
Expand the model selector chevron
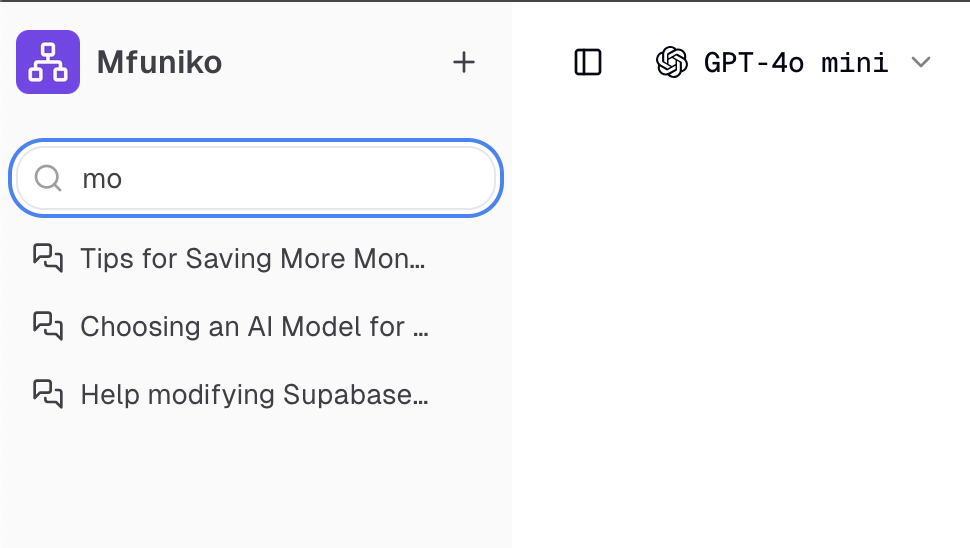[x=921, y=62]
